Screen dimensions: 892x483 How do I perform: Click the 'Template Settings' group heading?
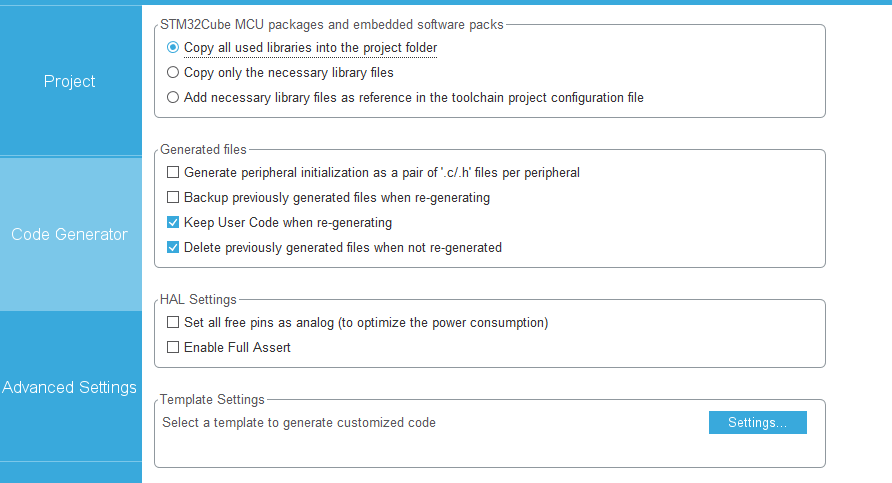pos(212,399)
